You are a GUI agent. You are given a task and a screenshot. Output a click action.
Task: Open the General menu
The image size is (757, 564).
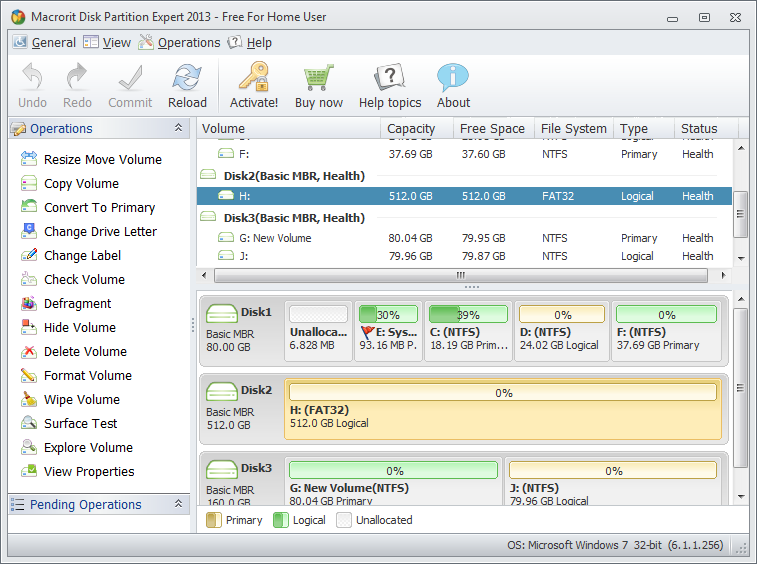(44, 42)
